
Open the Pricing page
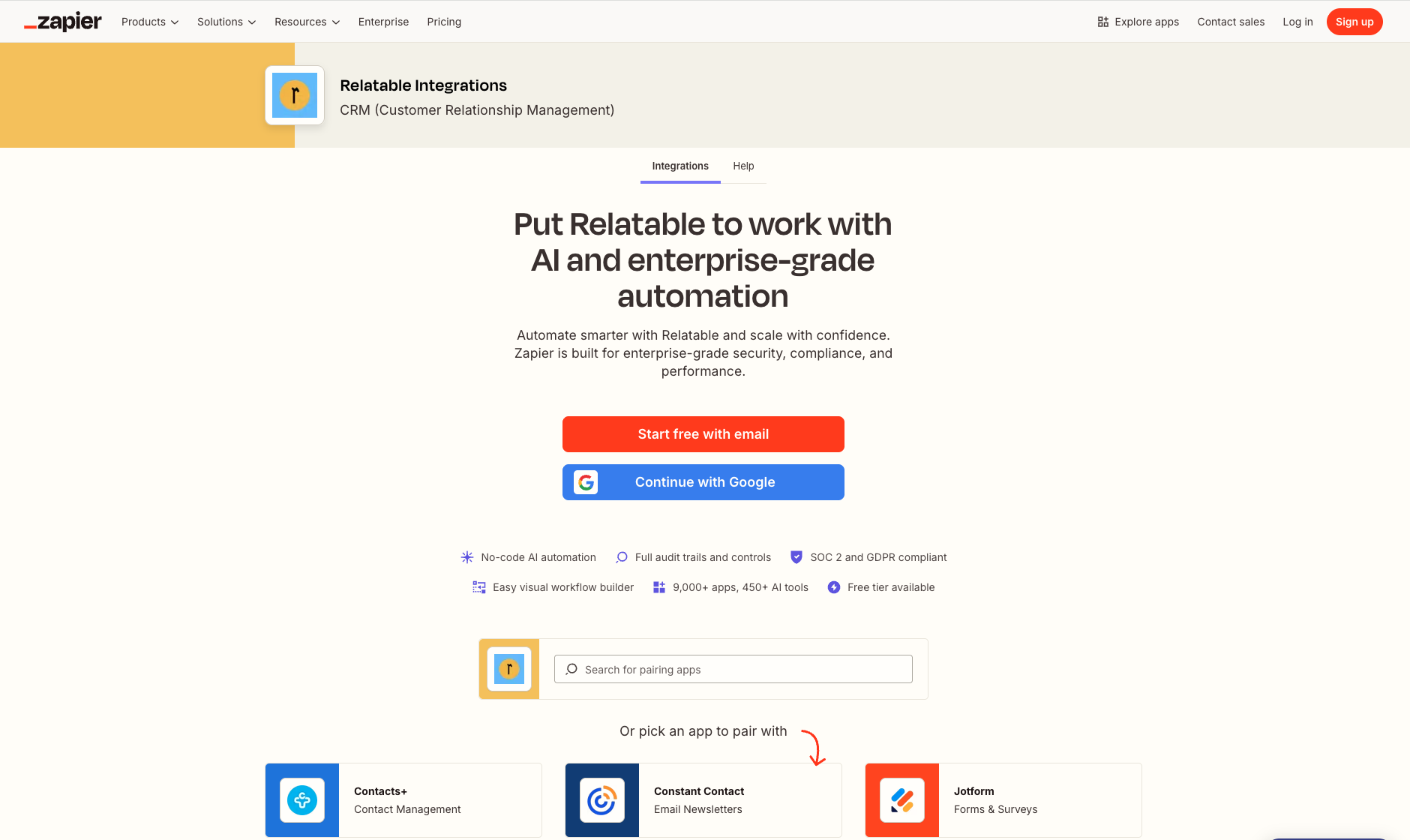coord(444,22)
